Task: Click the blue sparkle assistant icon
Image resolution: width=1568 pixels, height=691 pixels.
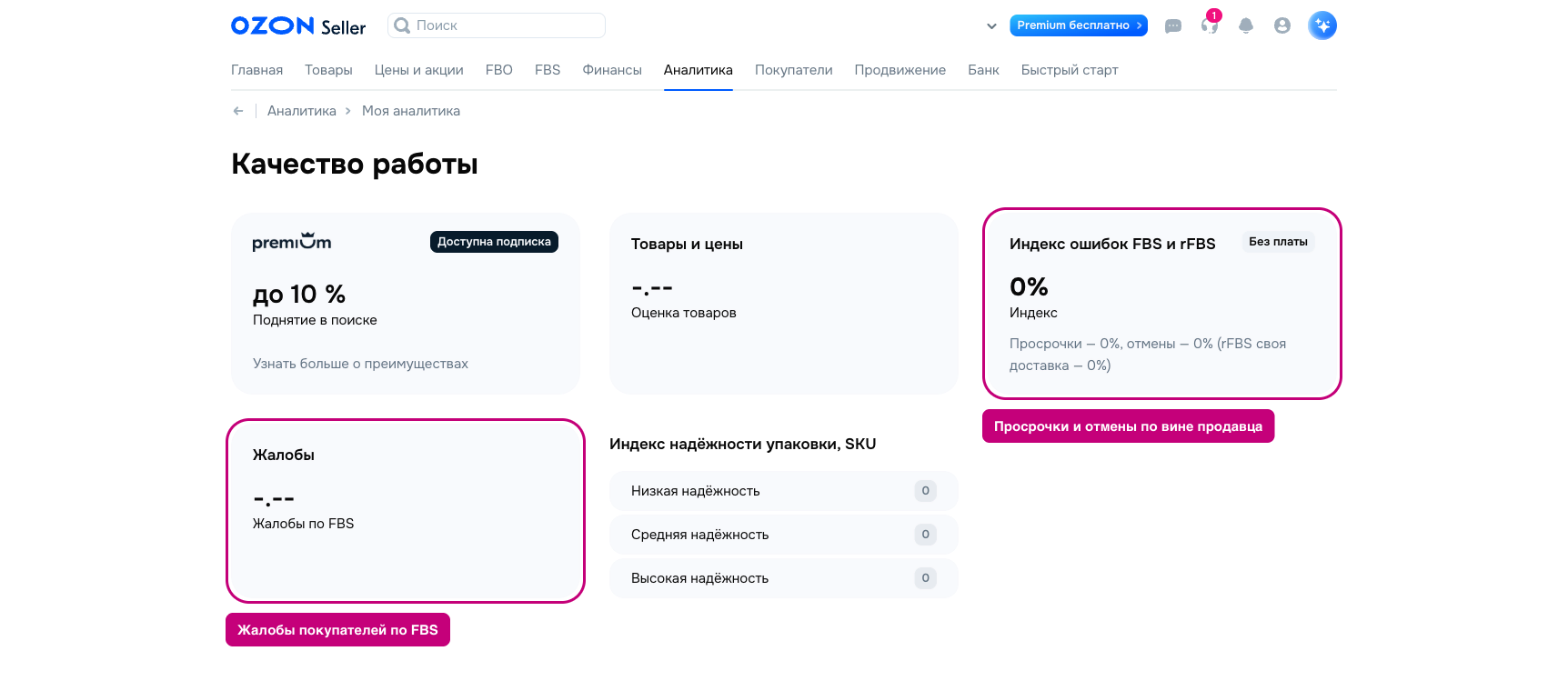Action: [x=1322, y=25]
